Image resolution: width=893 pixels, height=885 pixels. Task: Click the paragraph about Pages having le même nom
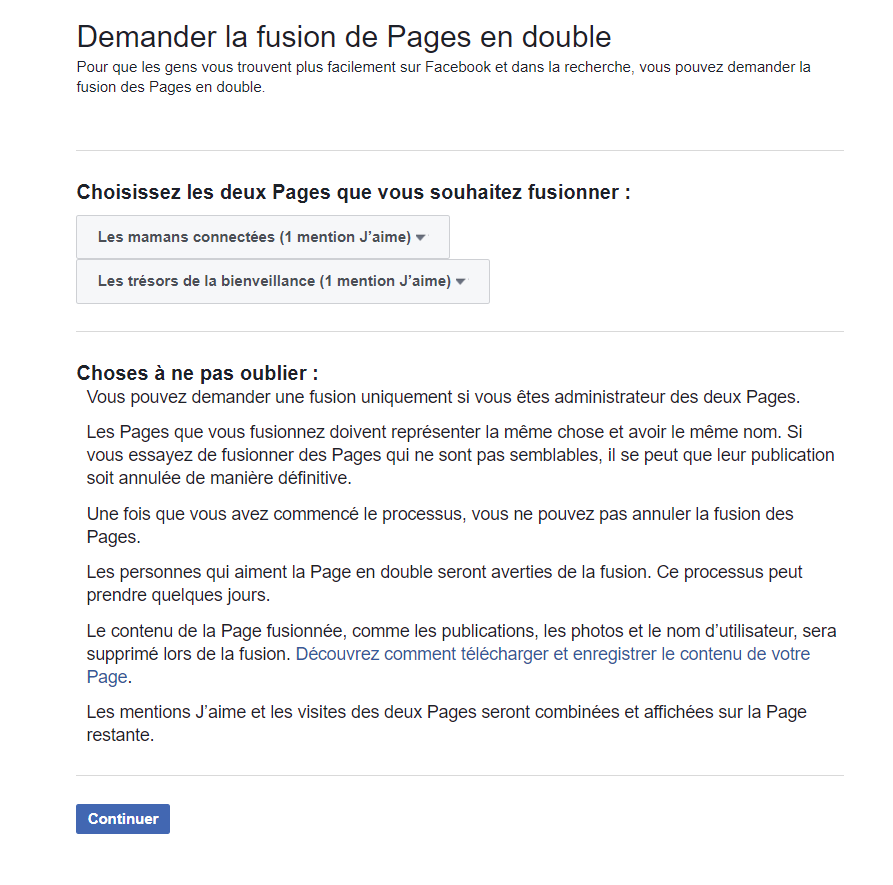461,455
